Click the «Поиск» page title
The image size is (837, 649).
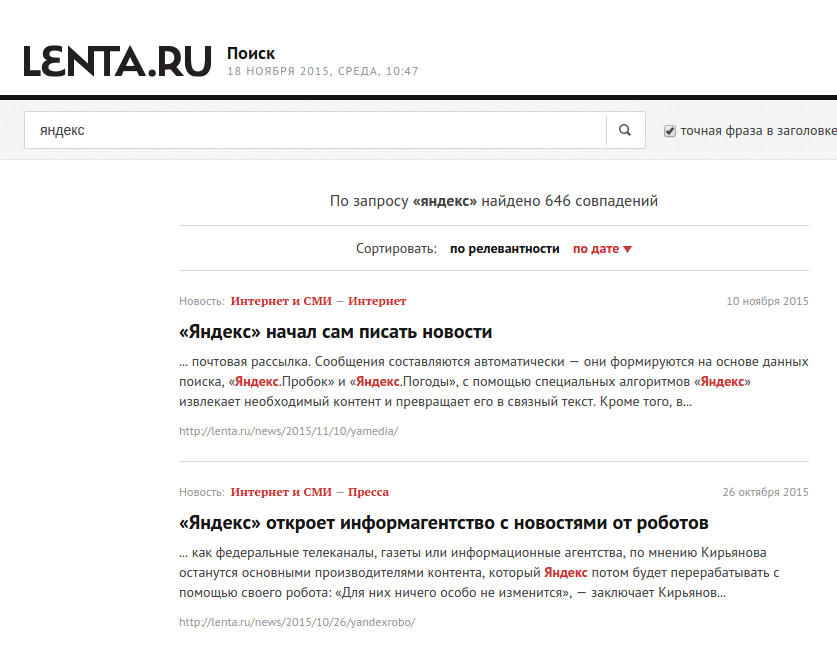(249, 53)
